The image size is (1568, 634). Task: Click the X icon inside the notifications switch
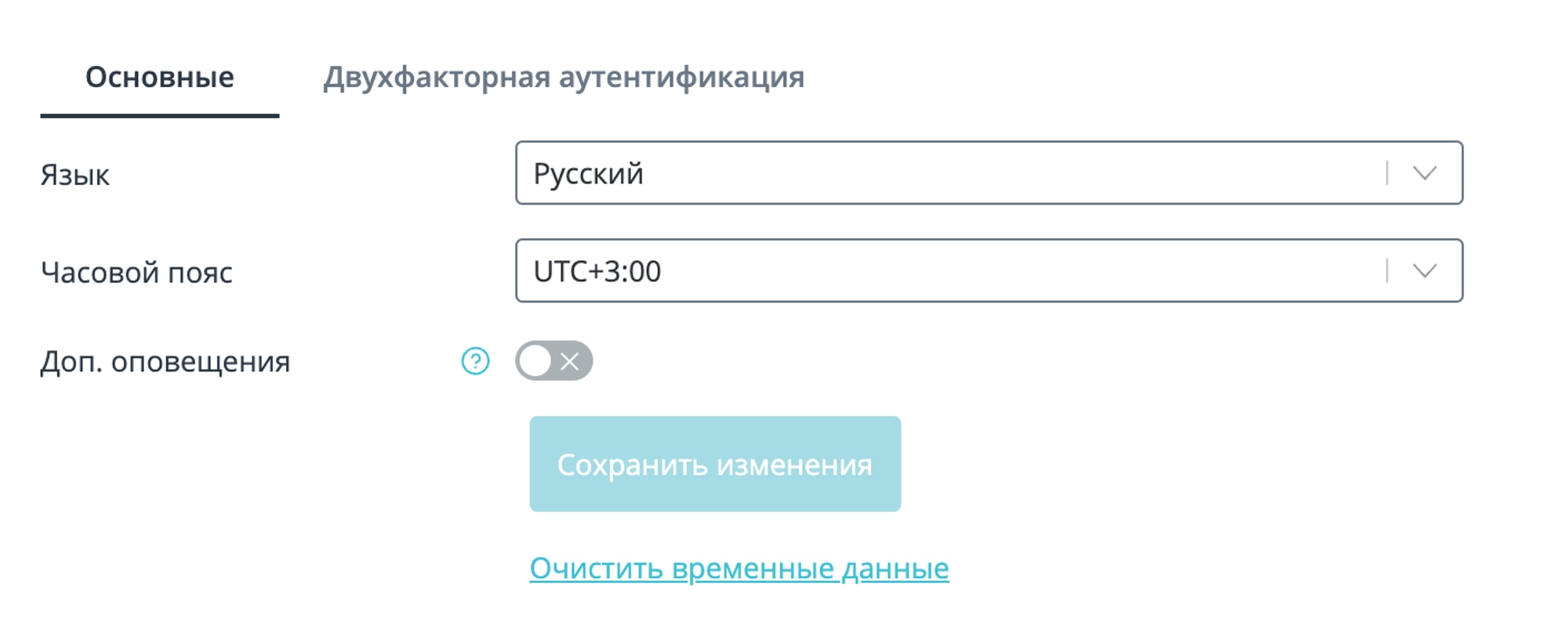click(570, 361)
